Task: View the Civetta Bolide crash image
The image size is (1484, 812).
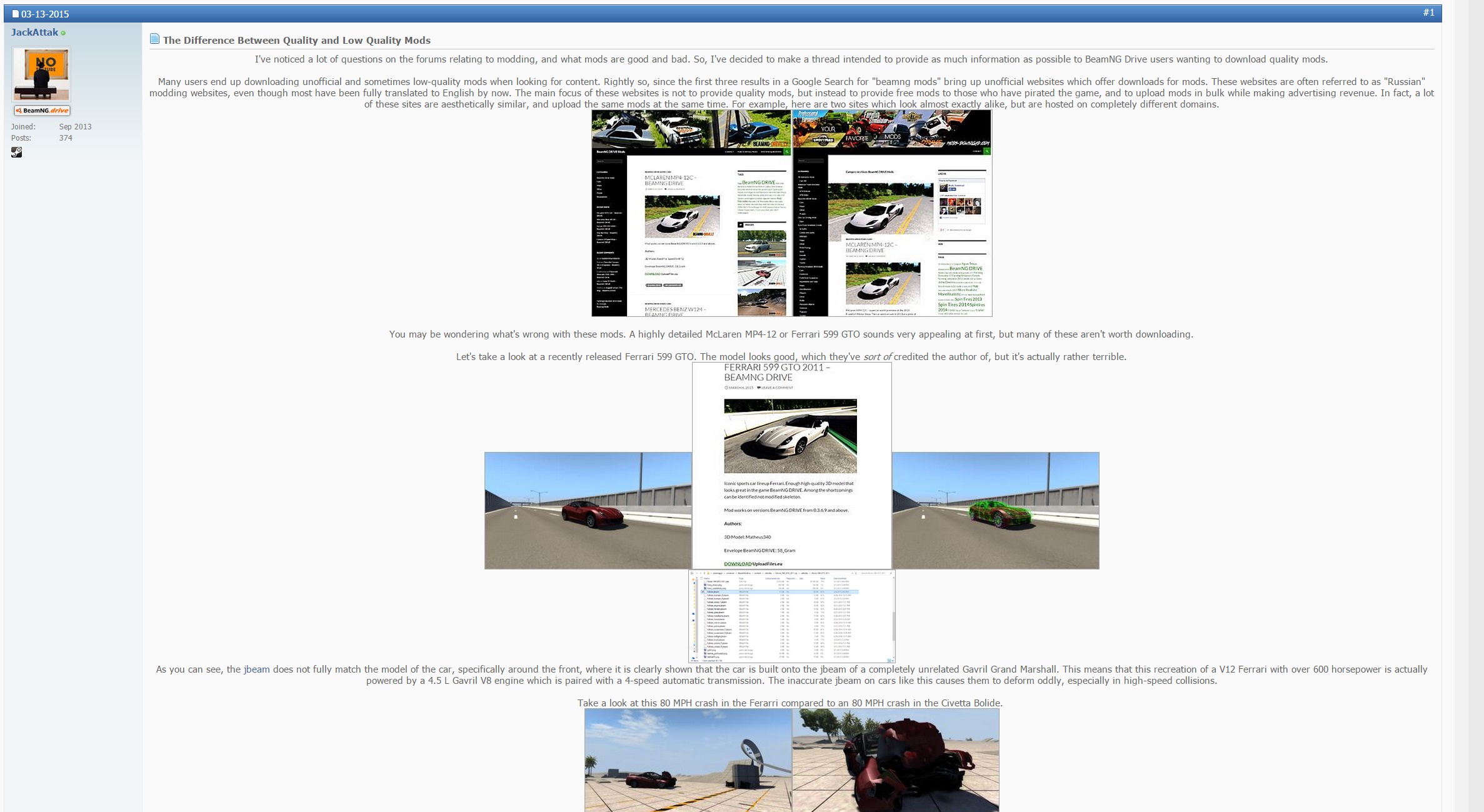Action: point(896,760)
